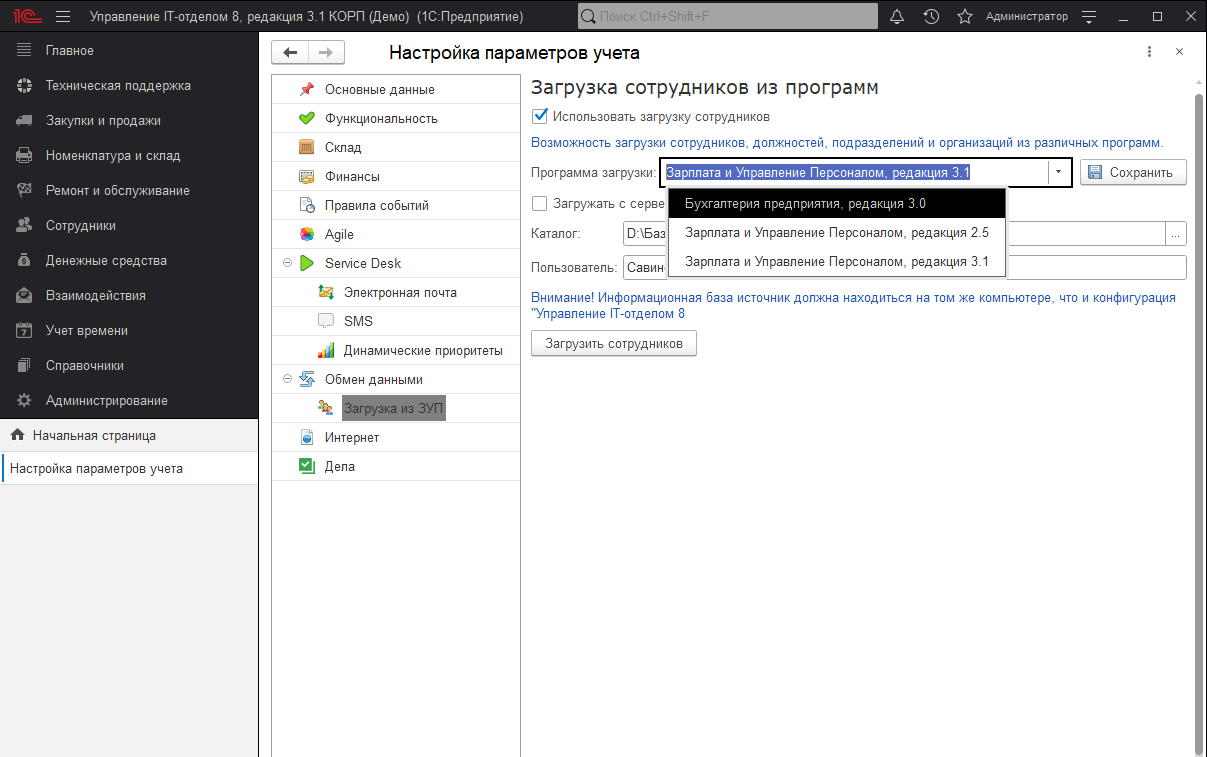Open the Финансы section
The width and height of the screenshot is (1207, 757).
tap(360, 175)
